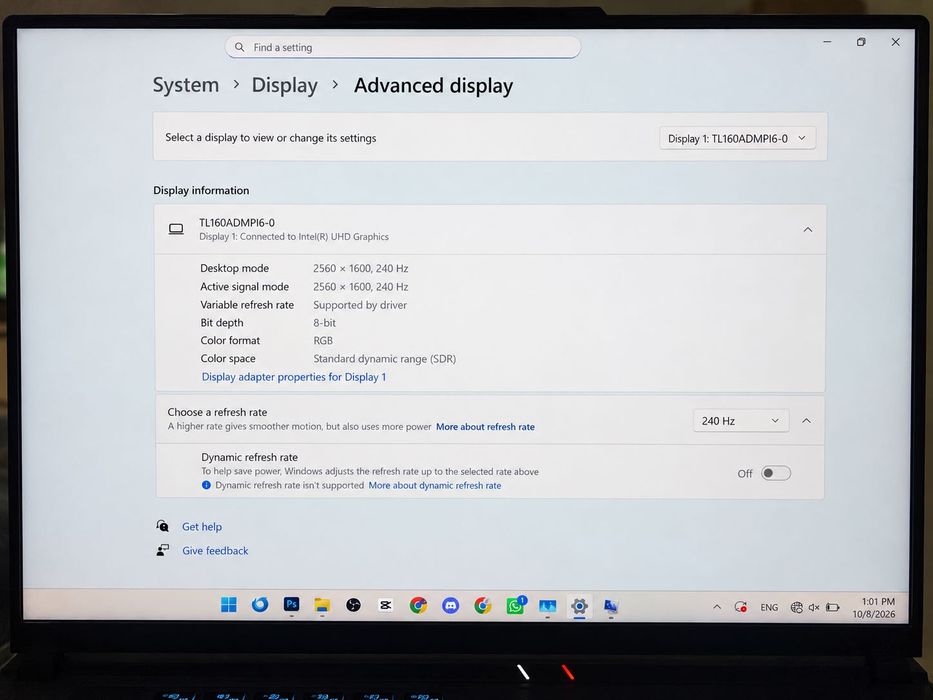933x700 pixels.
Task: Open the first Chrome icon in the taskbar
Action: (x=418, y=606)
